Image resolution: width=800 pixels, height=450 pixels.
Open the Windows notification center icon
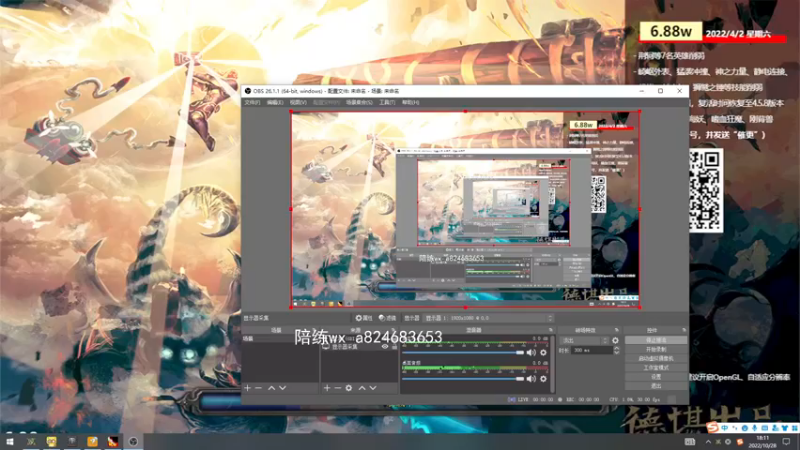point(786,442)
